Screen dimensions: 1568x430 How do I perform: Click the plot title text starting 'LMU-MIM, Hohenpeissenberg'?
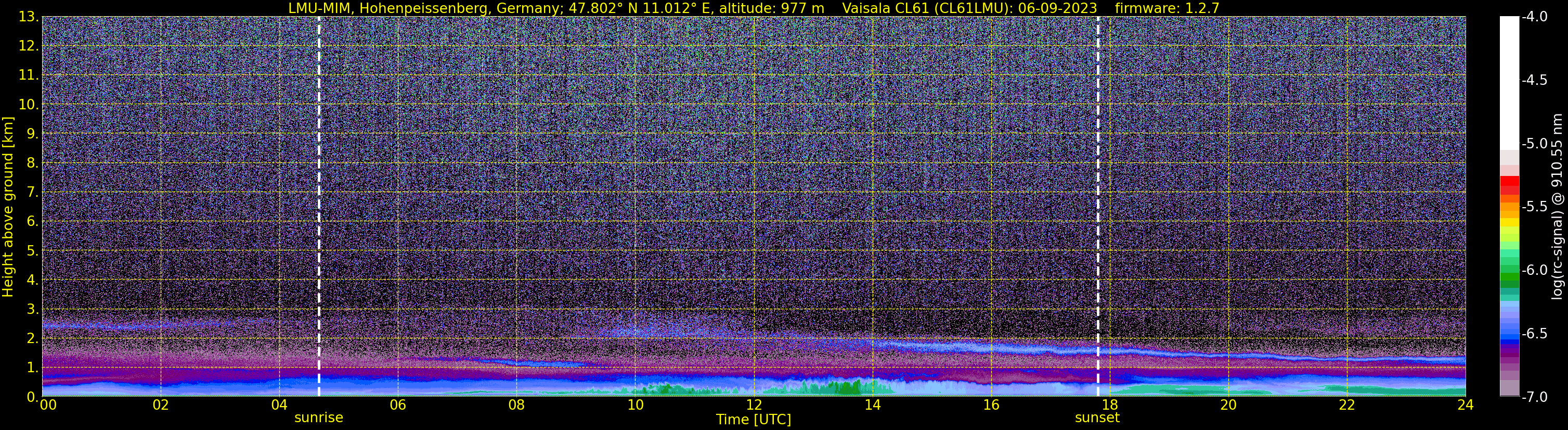click(x=754, y=8)
